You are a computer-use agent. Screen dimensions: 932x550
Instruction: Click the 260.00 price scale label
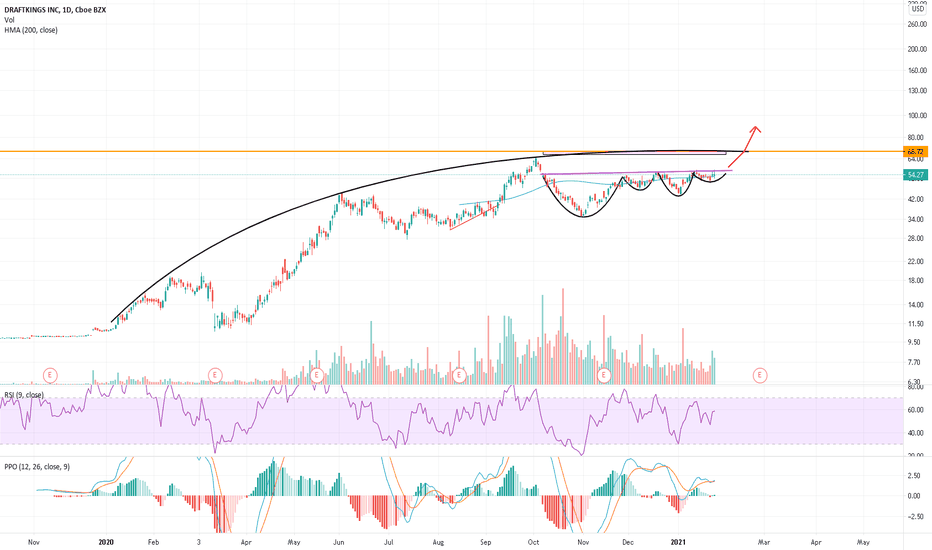click(x=917, y=24)
